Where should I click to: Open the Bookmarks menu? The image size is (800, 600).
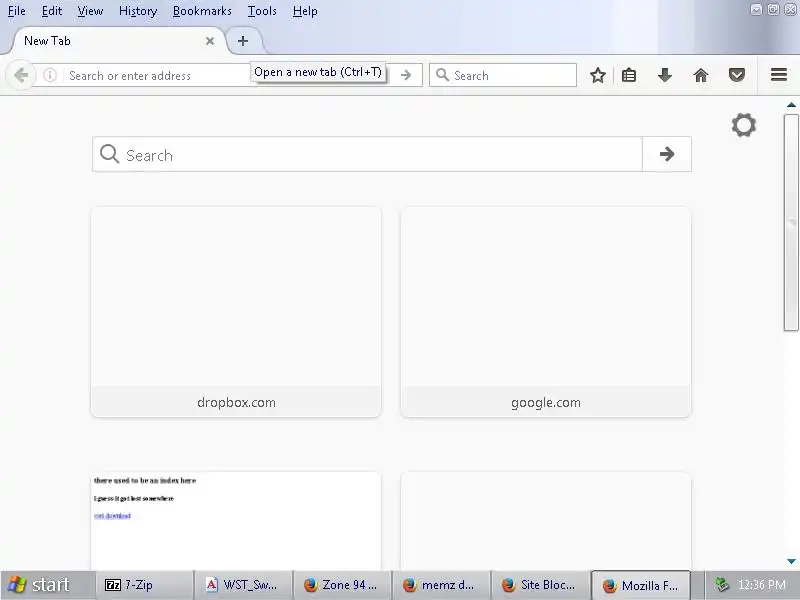point(202,11)
